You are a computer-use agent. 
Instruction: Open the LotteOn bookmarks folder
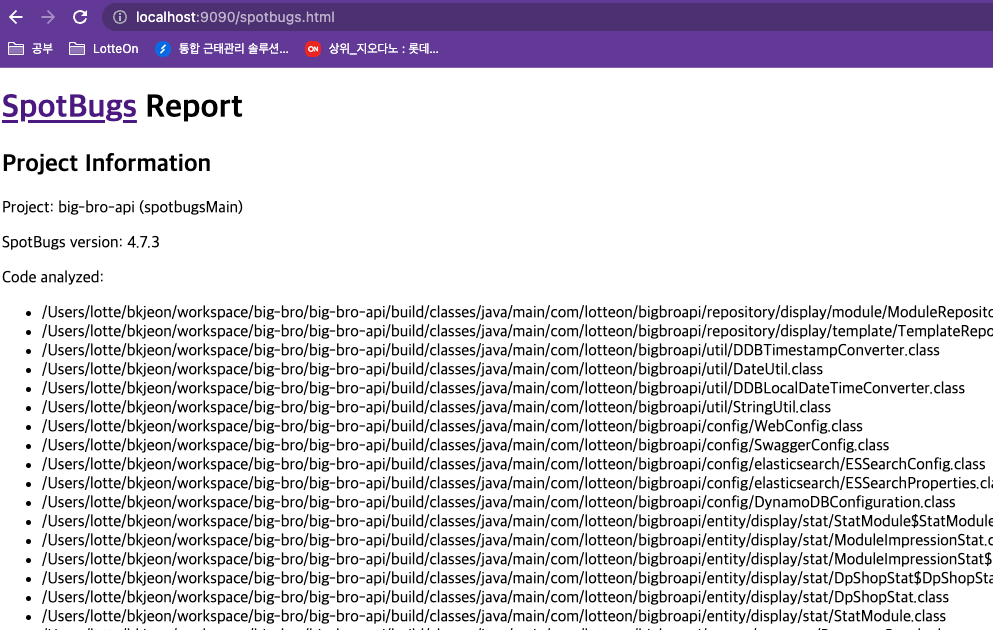[104, 49]
